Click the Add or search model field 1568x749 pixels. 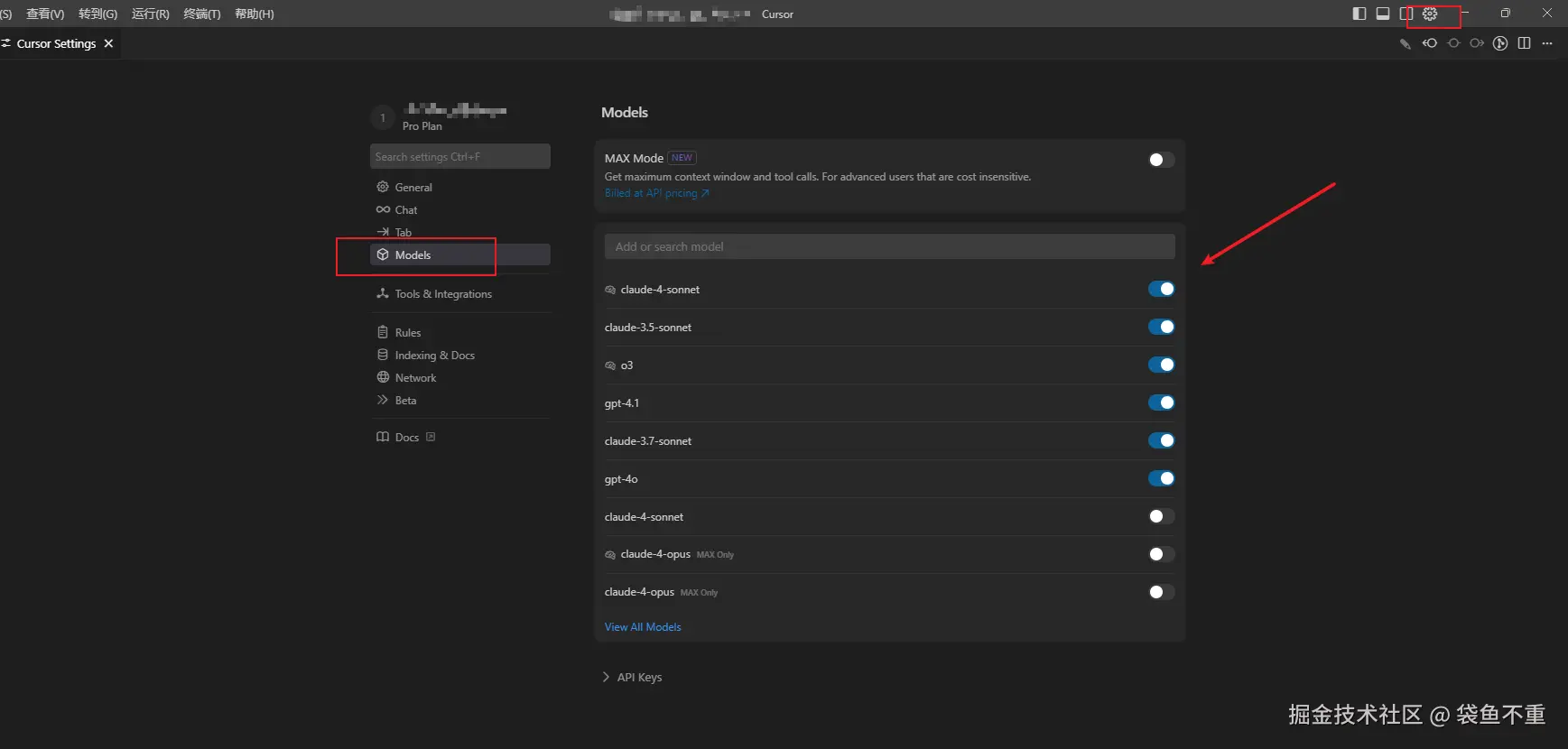pos(889,246)
